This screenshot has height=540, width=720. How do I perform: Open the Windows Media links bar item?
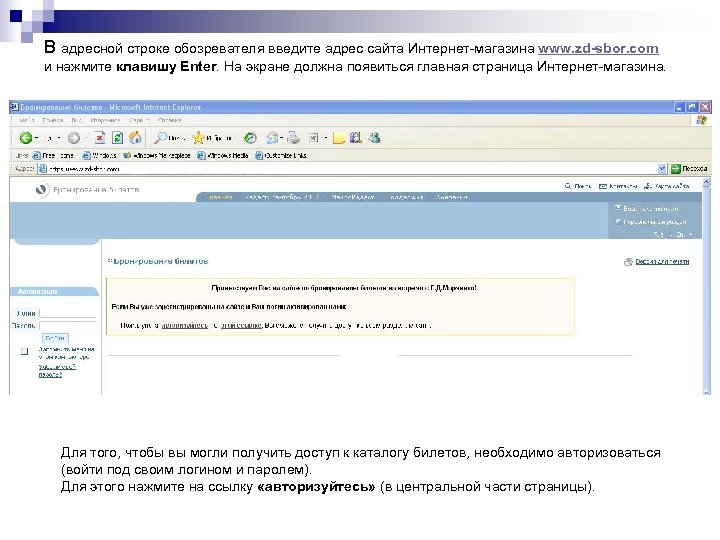click(x=223, y=156)
